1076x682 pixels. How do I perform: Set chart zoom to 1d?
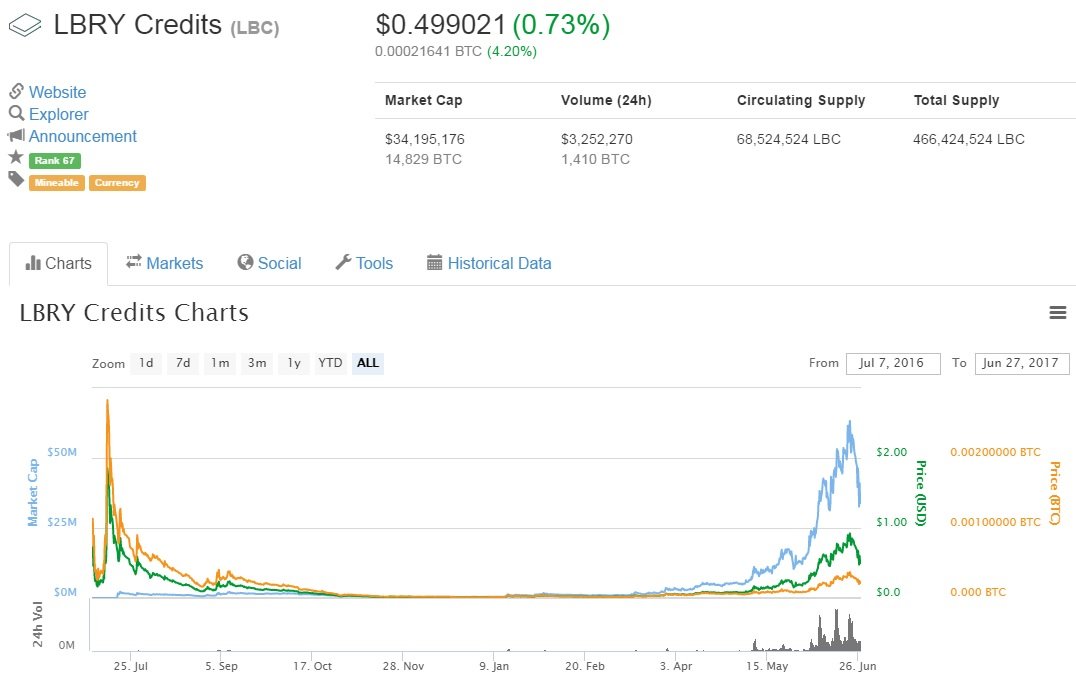[146, 363]
